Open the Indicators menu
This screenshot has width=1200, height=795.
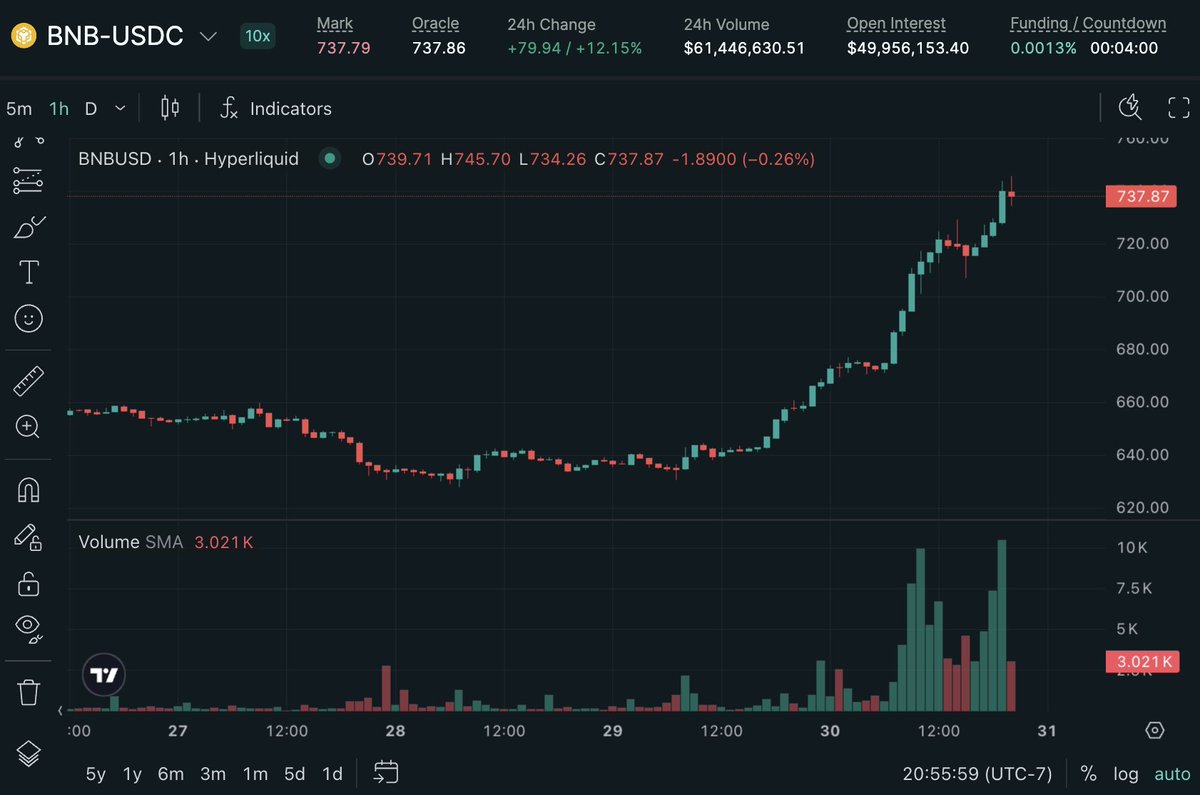click(x=276, y=108)
